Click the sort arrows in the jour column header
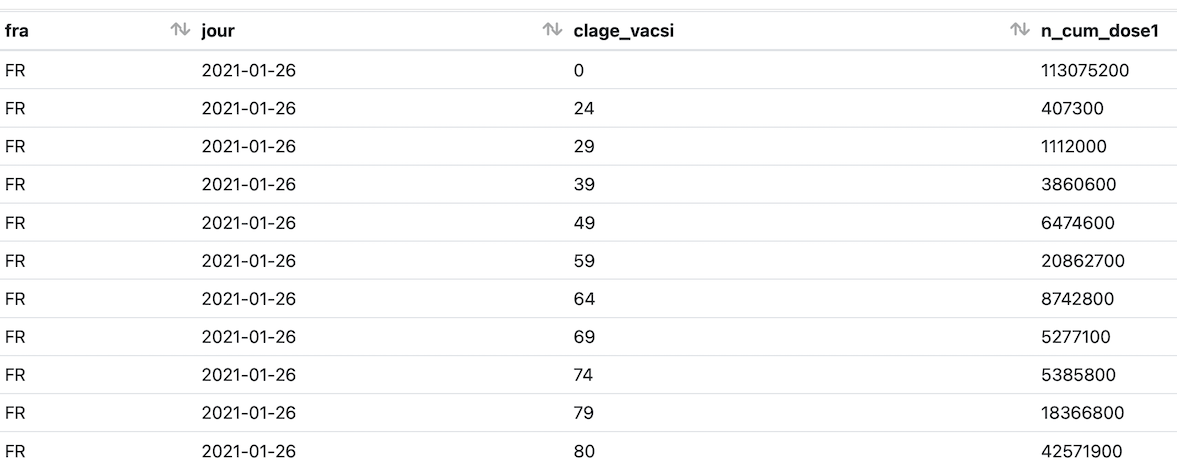1177x469 pixels. point(551,31)
